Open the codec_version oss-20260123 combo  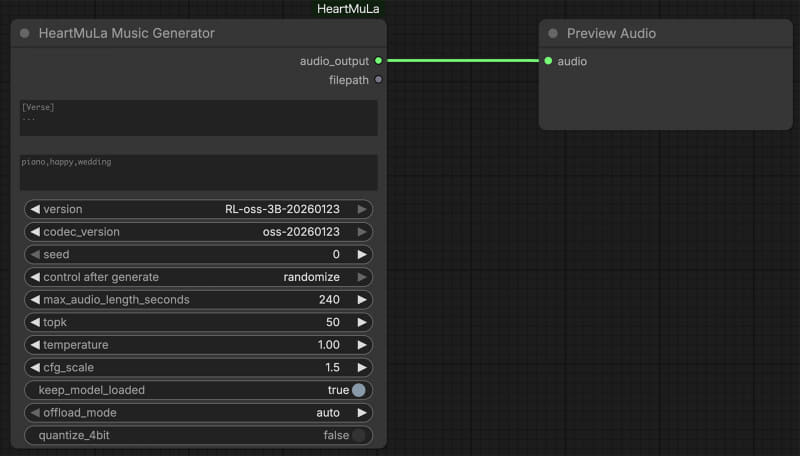coord(198,232)
